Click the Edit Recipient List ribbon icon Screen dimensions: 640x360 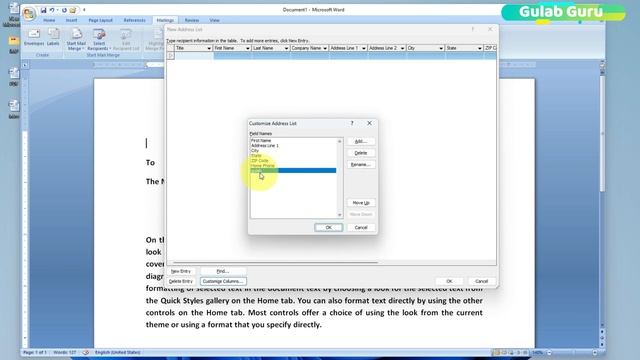point(126,39)
